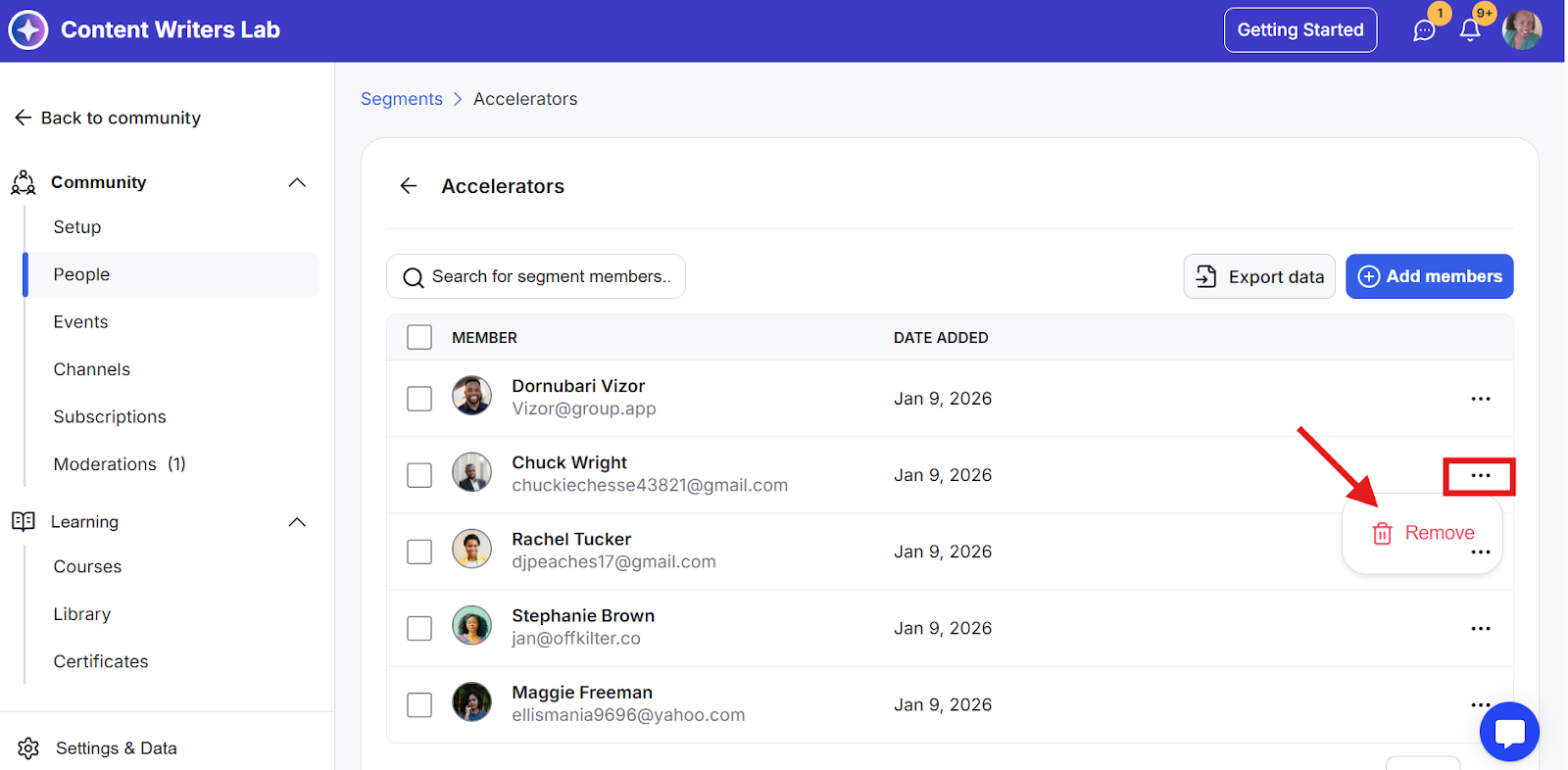Open Moderations (1) in the sidebar
This screenshot has height=770, width=1568.
pyautogui.click(x=120, y=464)
